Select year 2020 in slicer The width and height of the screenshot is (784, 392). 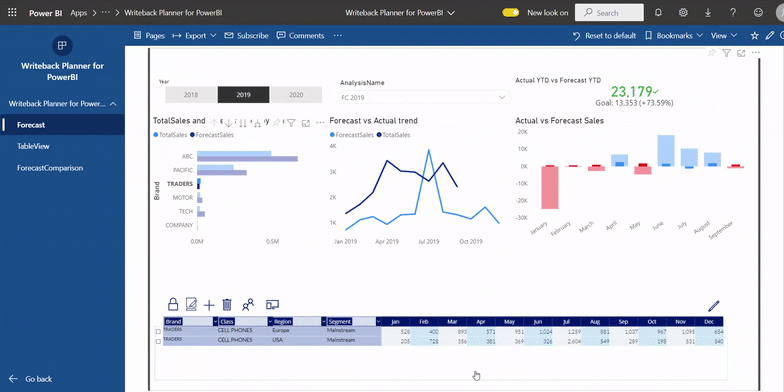tap(296, 94)
